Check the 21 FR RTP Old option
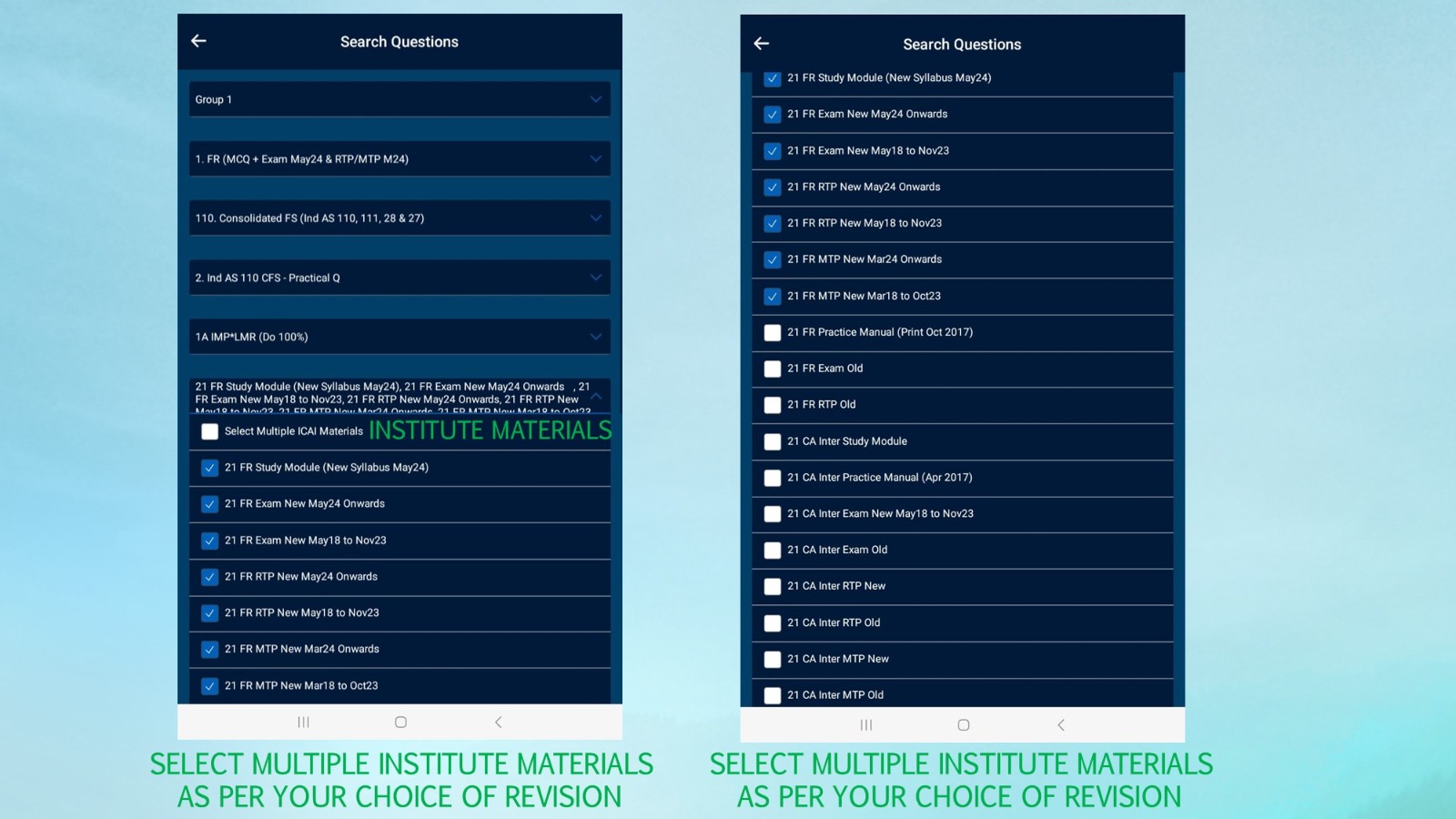 pos(773,405)
